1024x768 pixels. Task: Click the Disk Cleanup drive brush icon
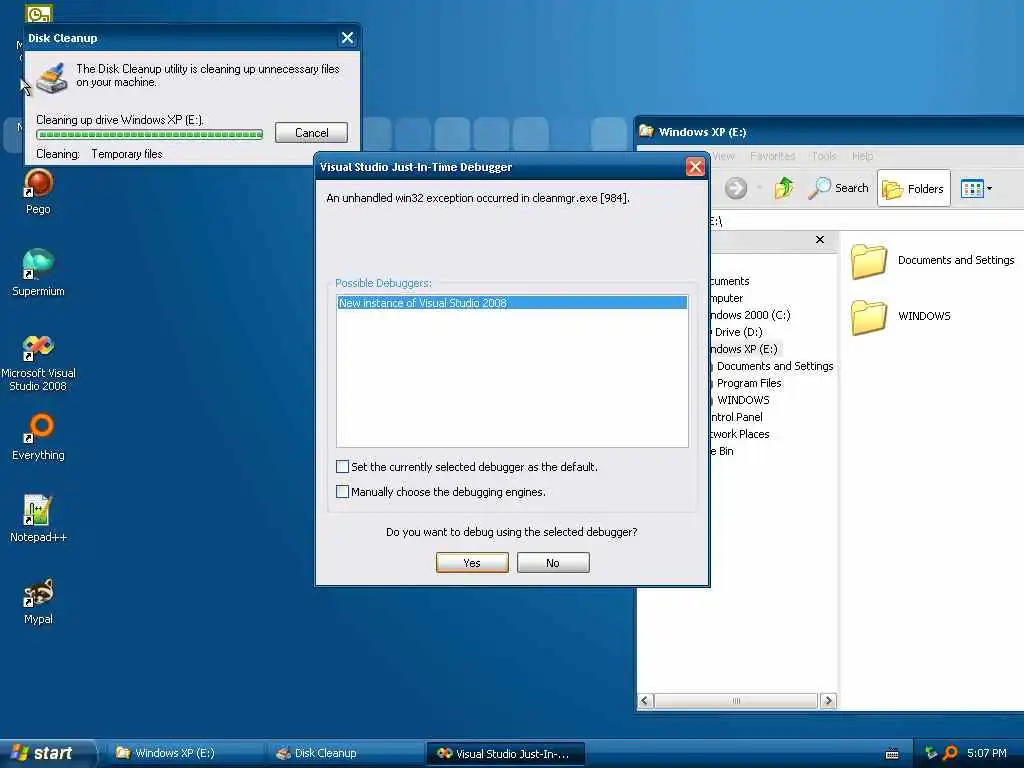[x=52, y=78]
